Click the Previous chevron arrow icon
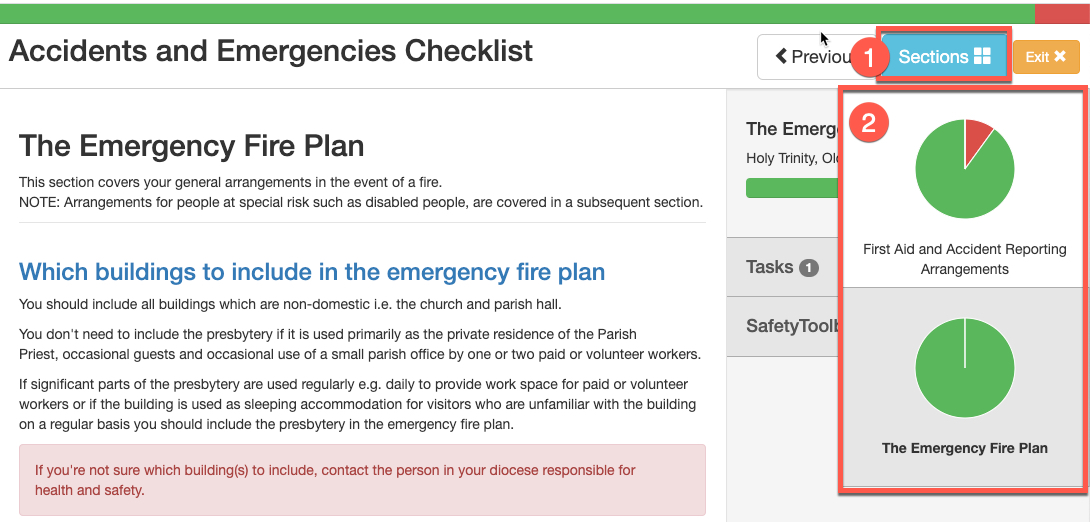This screenshot has width=1090, height=522. click(x=781, y=56)
